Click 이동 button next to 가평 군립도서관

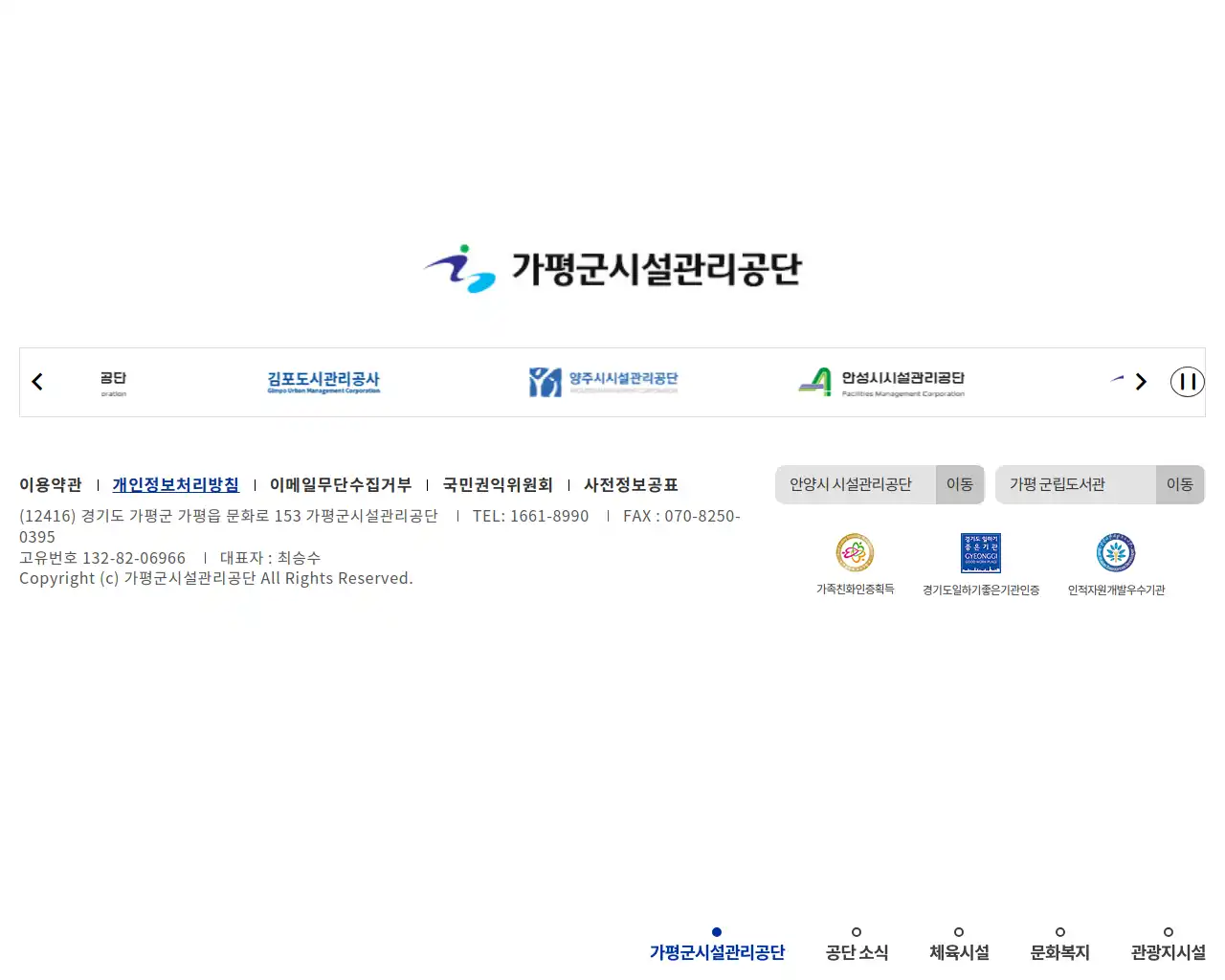[x=1180, y=485]
